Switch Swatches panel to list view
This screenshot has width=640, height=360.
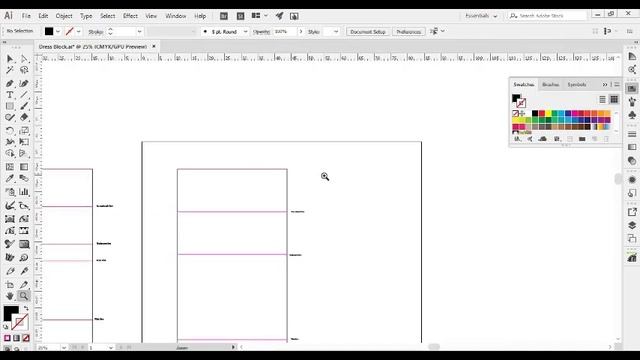coord(602,100)
